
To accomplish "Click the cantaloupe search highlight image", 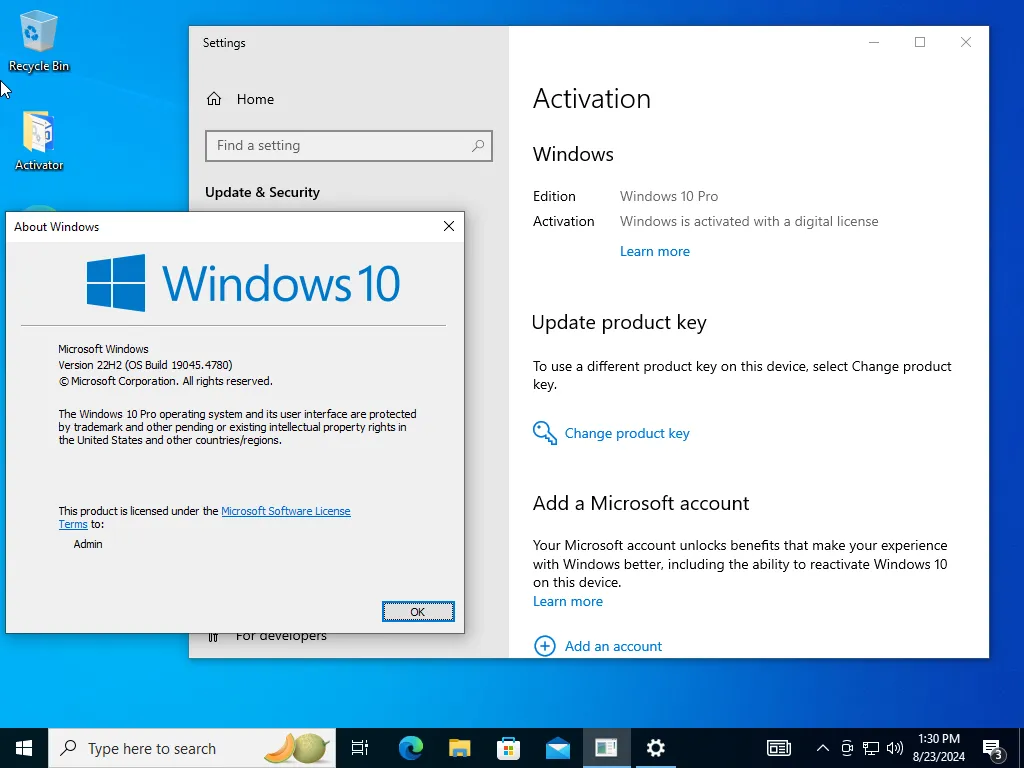I will point(297,748).
